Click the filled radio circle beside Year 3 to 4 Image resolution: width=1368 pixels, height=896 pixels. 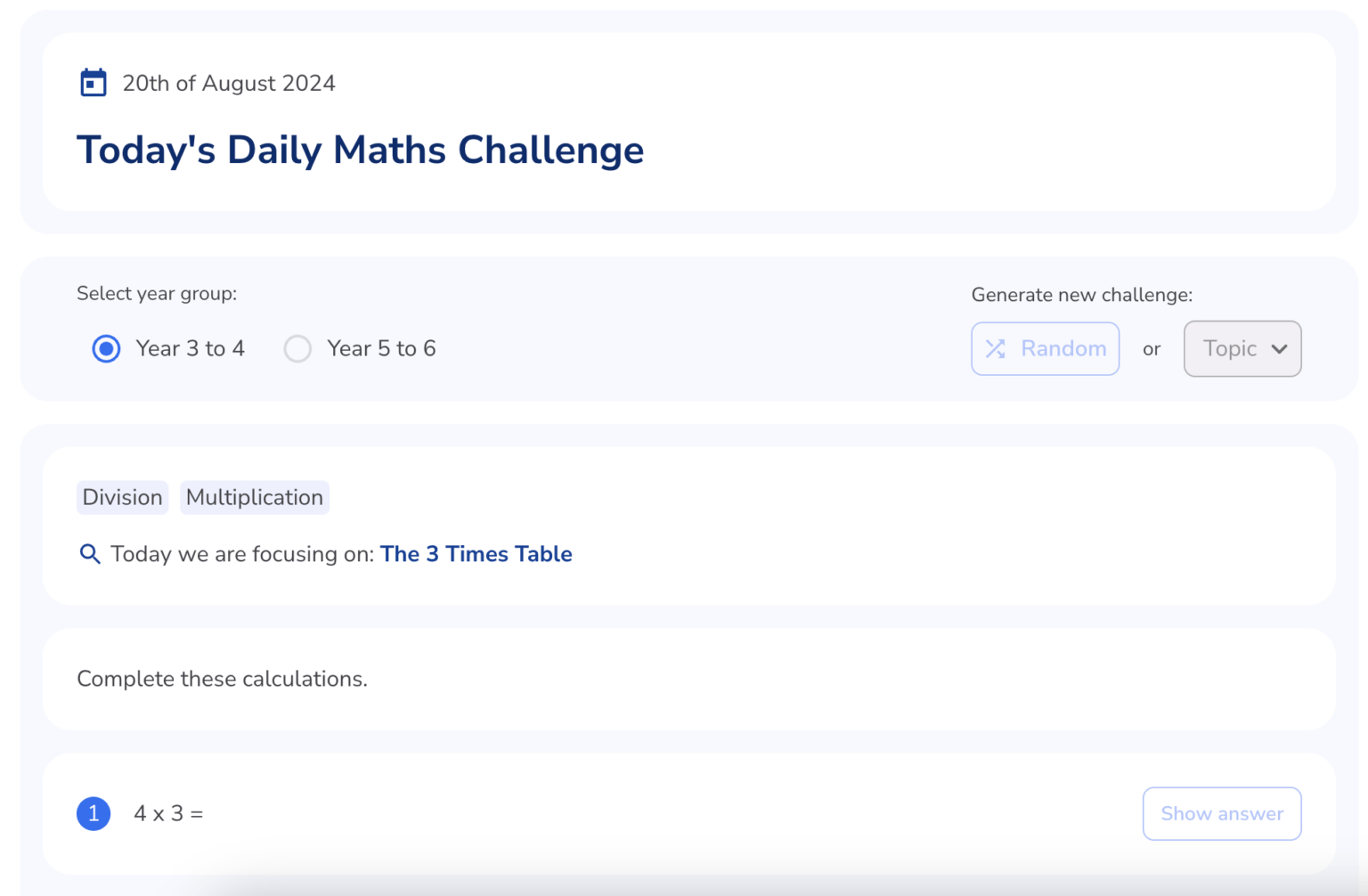coord(106,348)
